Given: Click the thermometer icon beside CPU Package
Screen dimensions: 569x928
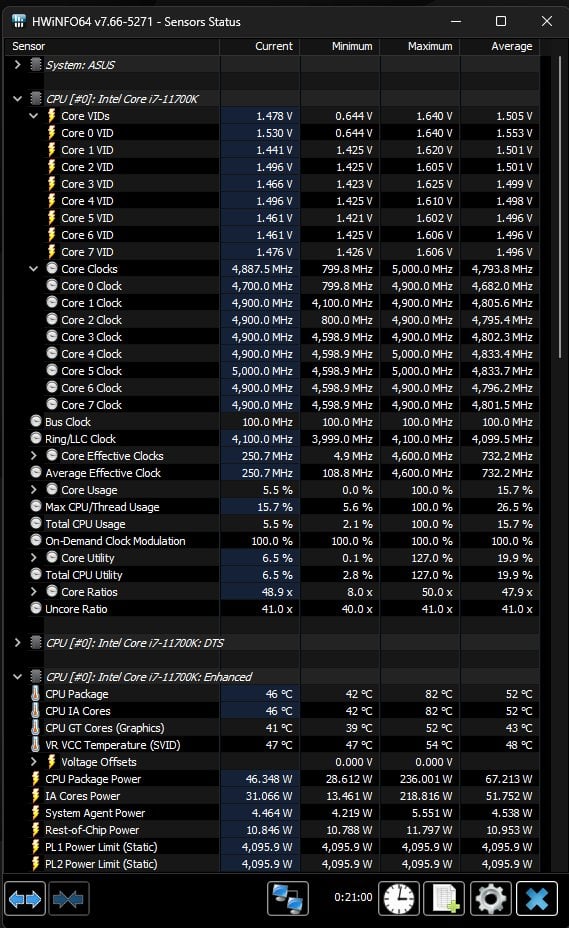Looking at the screenshot, I should pyautogui.click(x=36, y=693).
